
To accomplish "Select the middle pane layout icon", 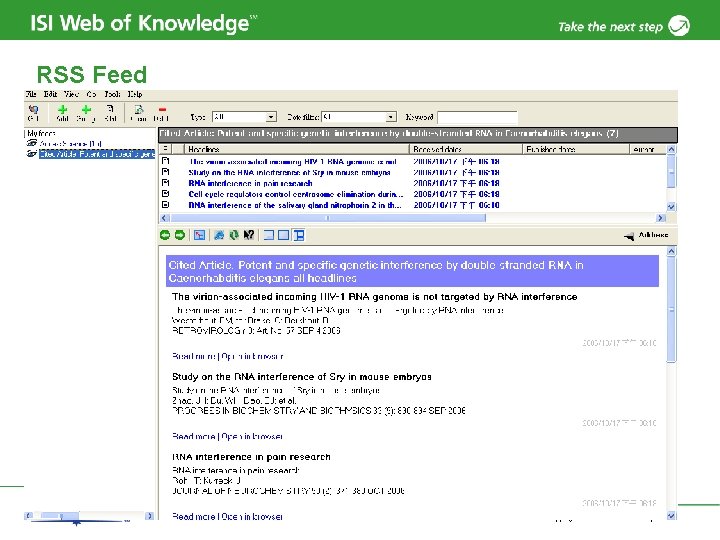I will (284, 235).
